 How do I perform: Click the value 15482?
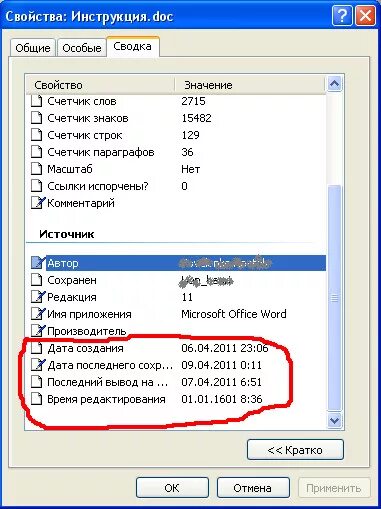[196, 118]
